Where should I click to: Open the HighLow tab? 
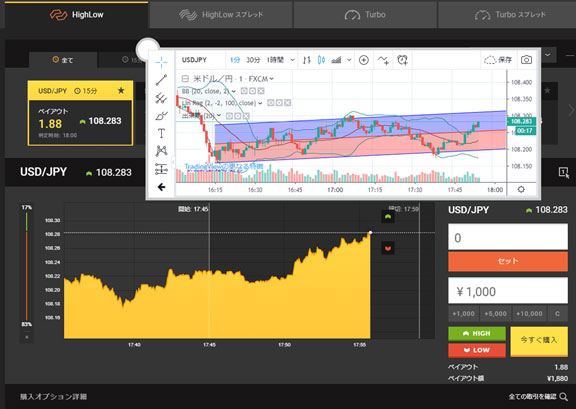[76, 15]
